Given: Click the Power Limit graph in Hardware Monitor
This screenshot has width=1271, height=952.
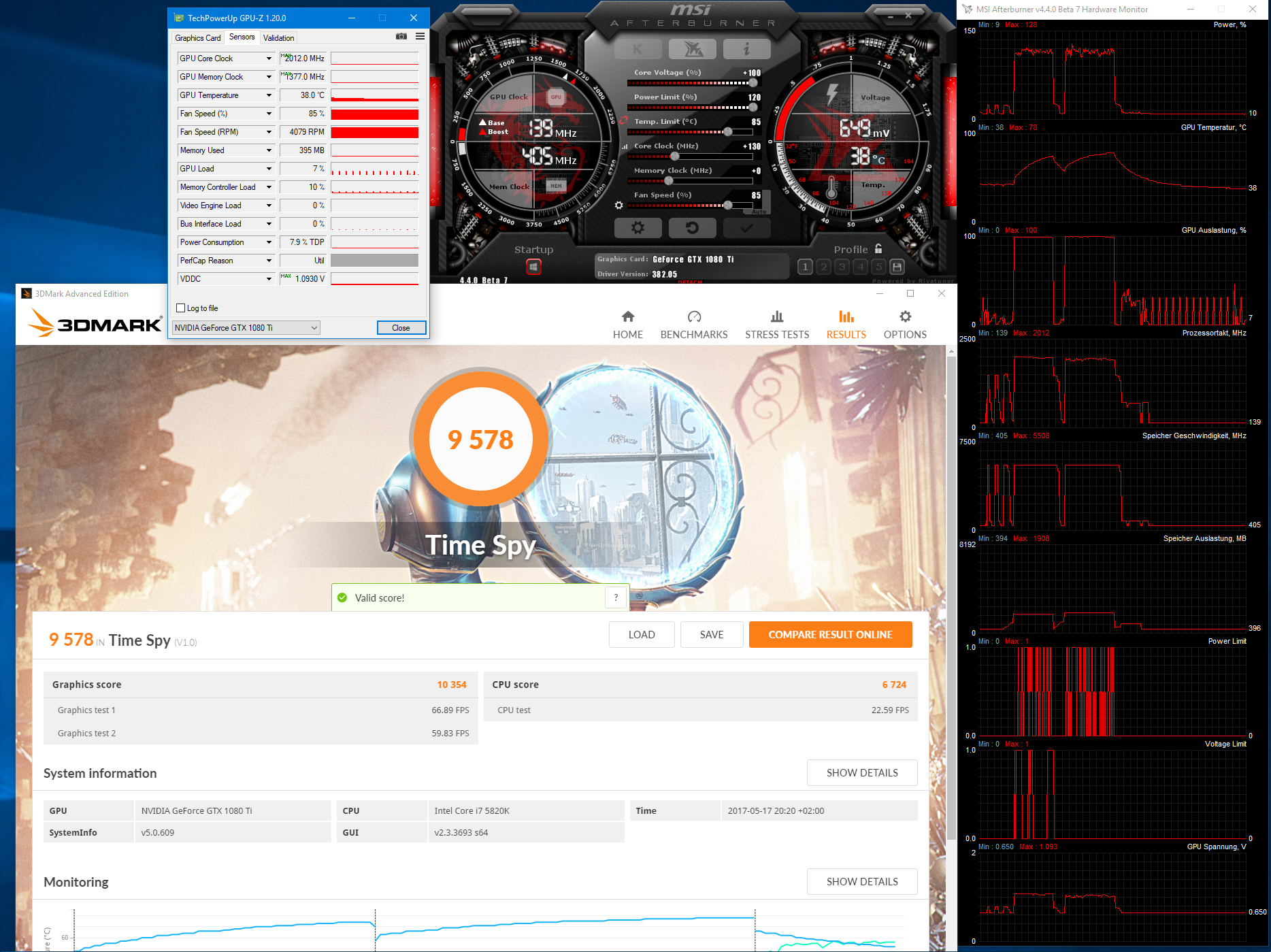Looking at the screenshot, I should (1112, 691).
